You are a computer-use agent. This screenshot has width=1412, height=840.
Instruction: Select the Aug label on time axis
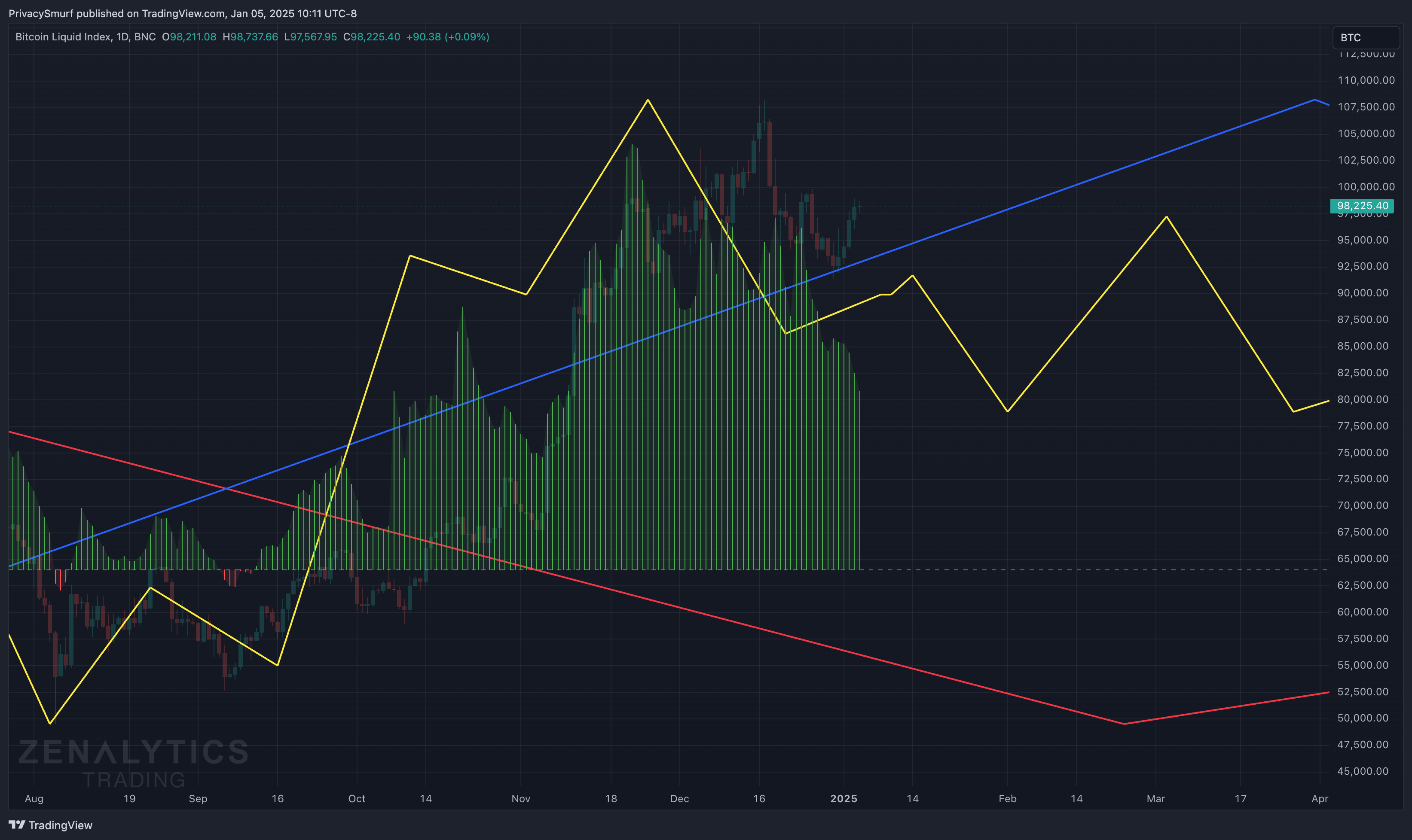(34, 799)
